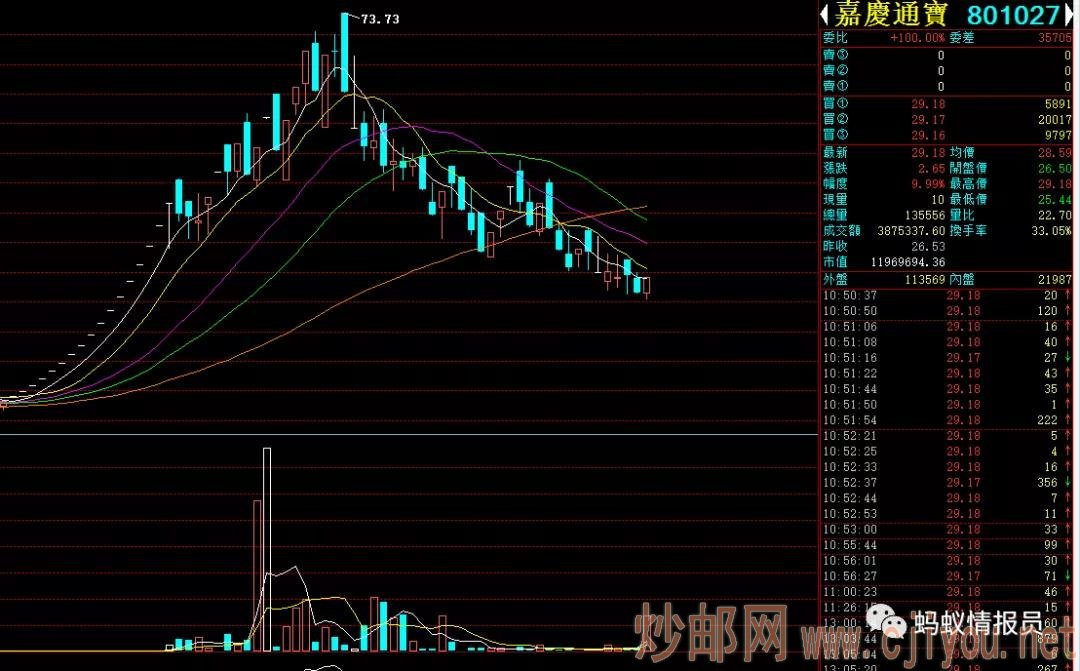Click the 買③ bid price 29.16
Screen dimensions: 1080x671
(928, 136)
